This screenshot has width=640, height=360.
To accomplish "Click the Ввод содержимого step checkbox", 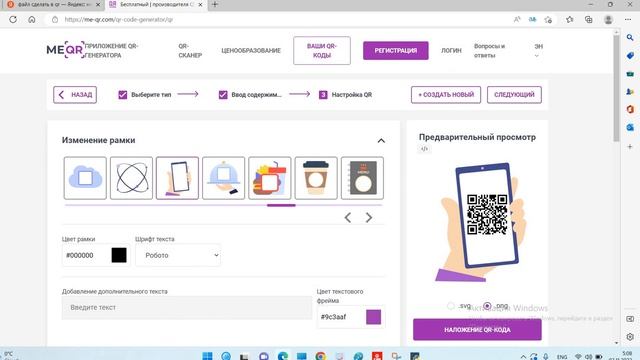I will tap(223, 95).
